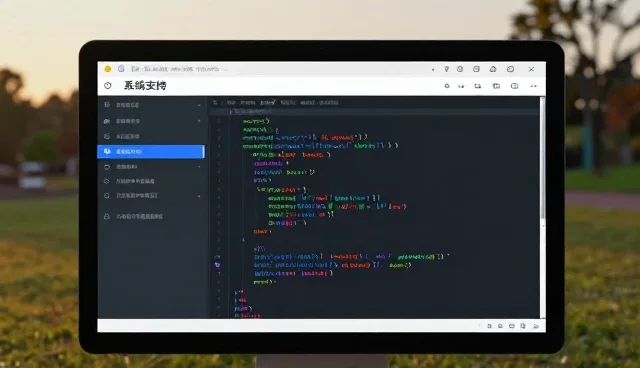Click the header icon immediately left of the ellipsis

515,86
